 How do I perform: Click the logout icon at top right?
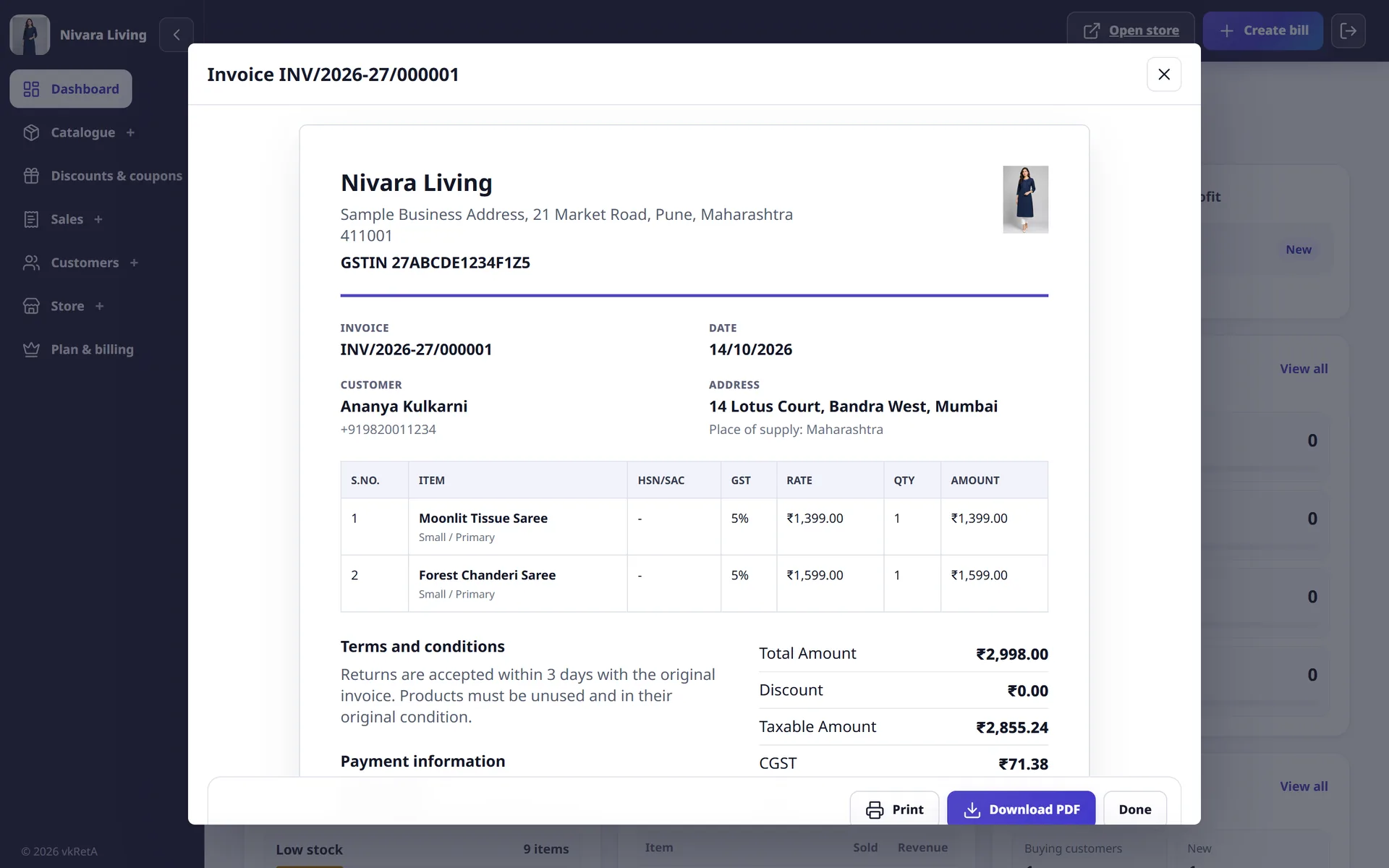point(1348,30)
